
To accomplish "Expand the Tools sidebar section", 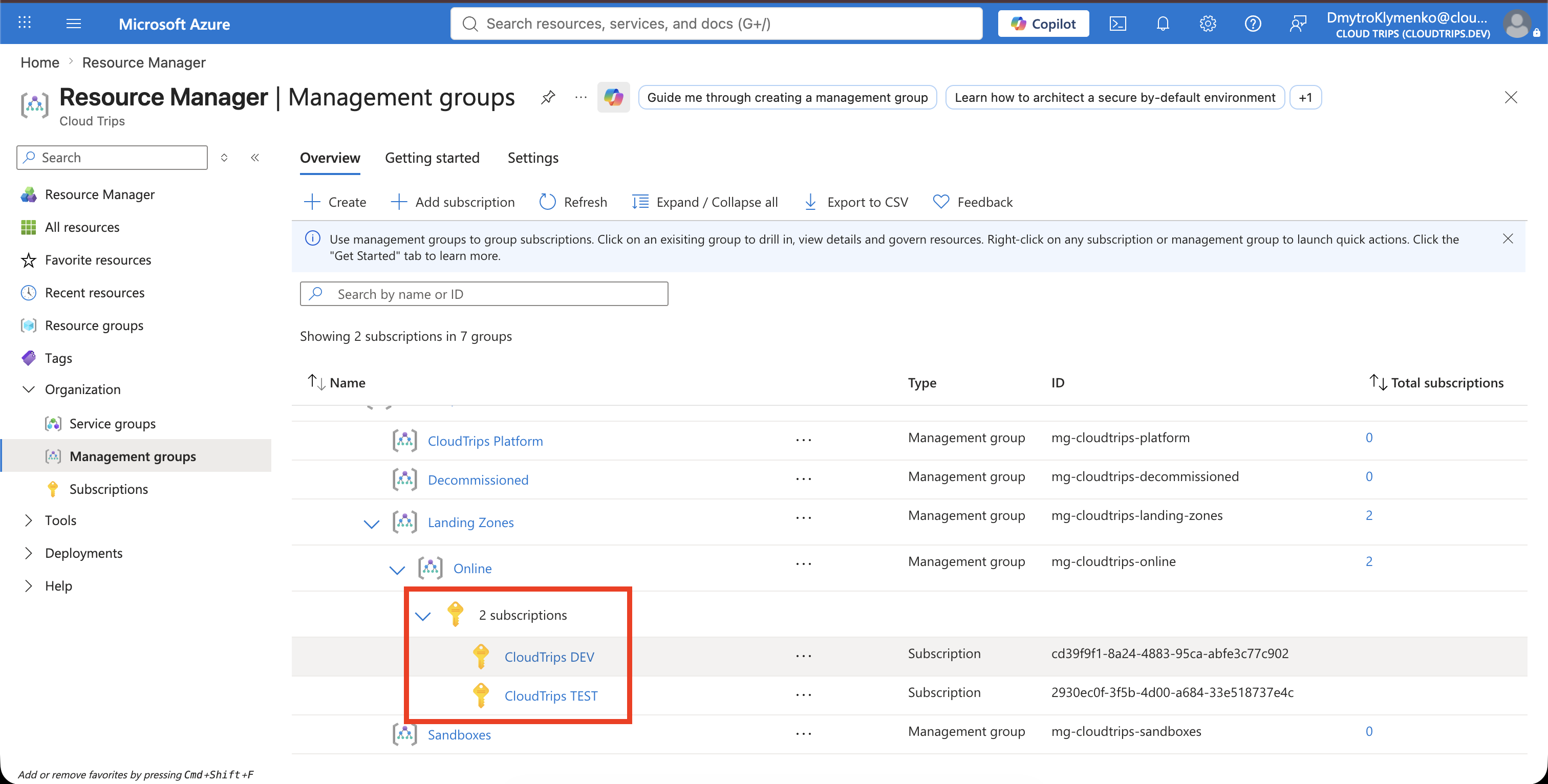I will click(28, 520).
